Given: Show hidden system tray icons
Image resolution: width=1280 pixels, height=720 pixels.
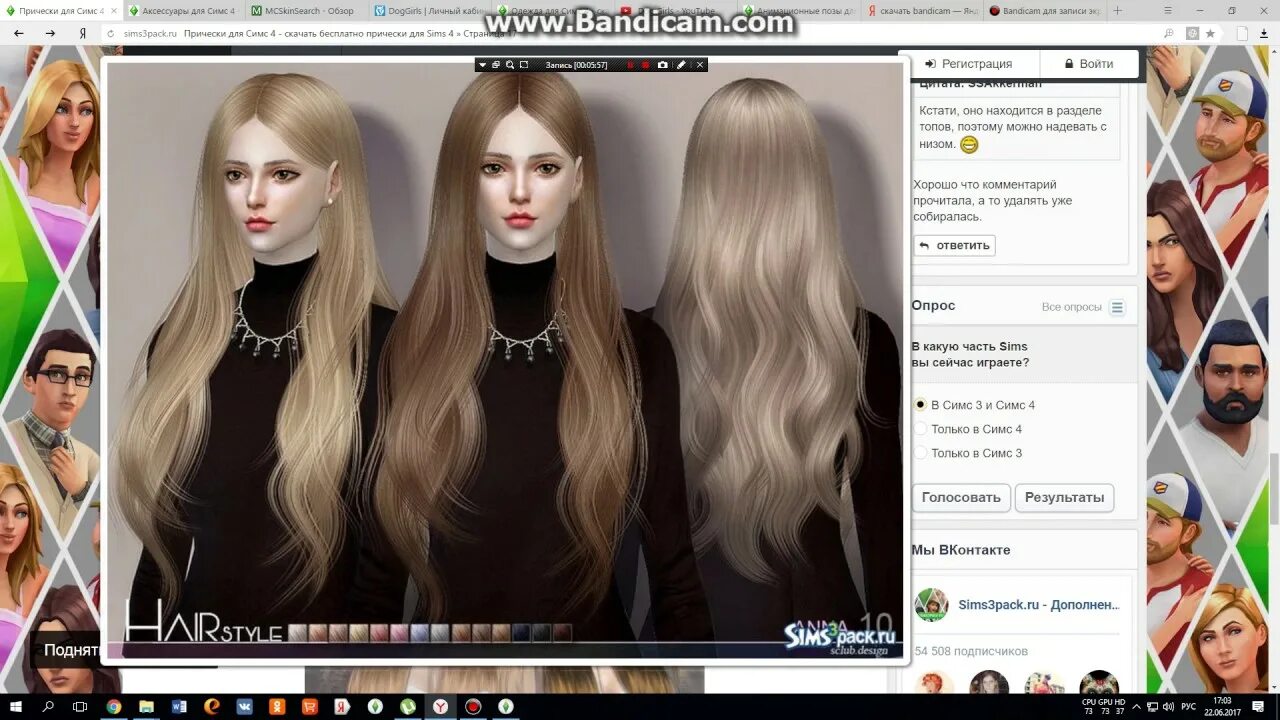Looking at the screenshot, I should click(1136, 707).
